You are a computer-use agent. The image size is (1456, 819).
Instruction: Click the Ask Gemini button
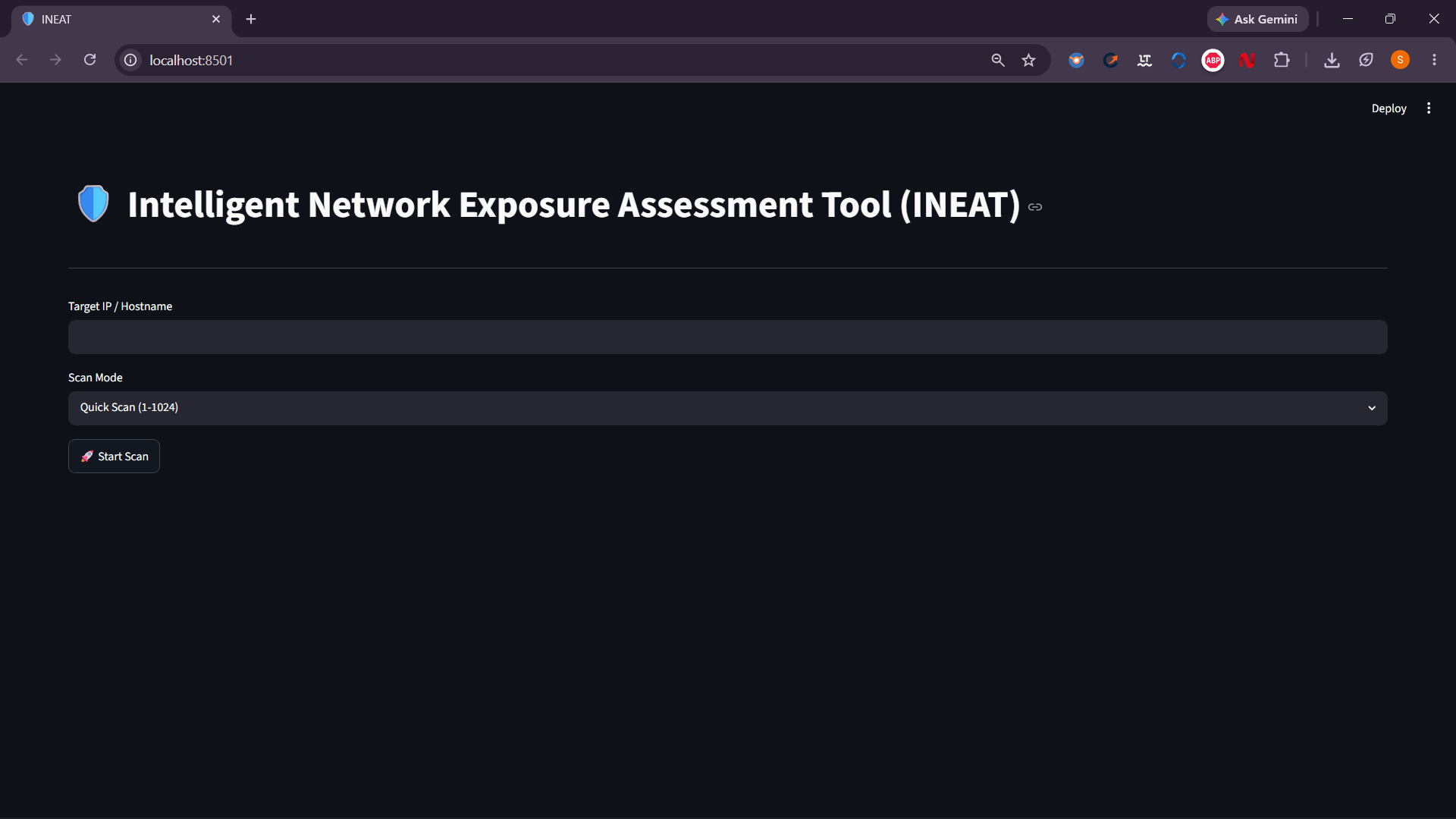tap(1257, 19)
